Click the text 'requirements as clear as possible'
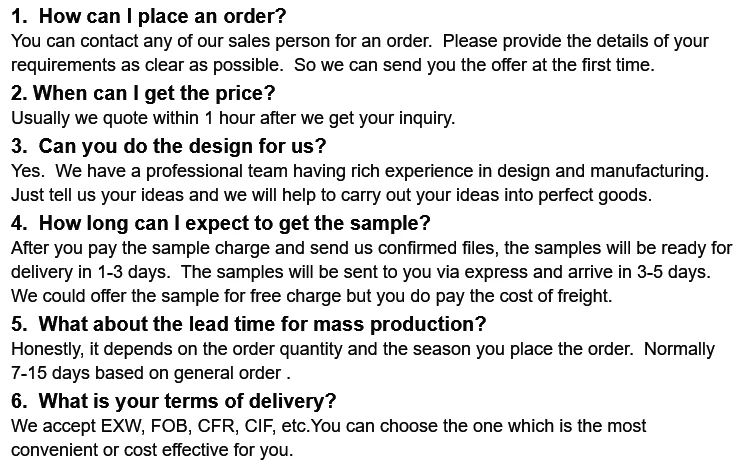Viewport: 750px width, 470px height. point(147,65)
